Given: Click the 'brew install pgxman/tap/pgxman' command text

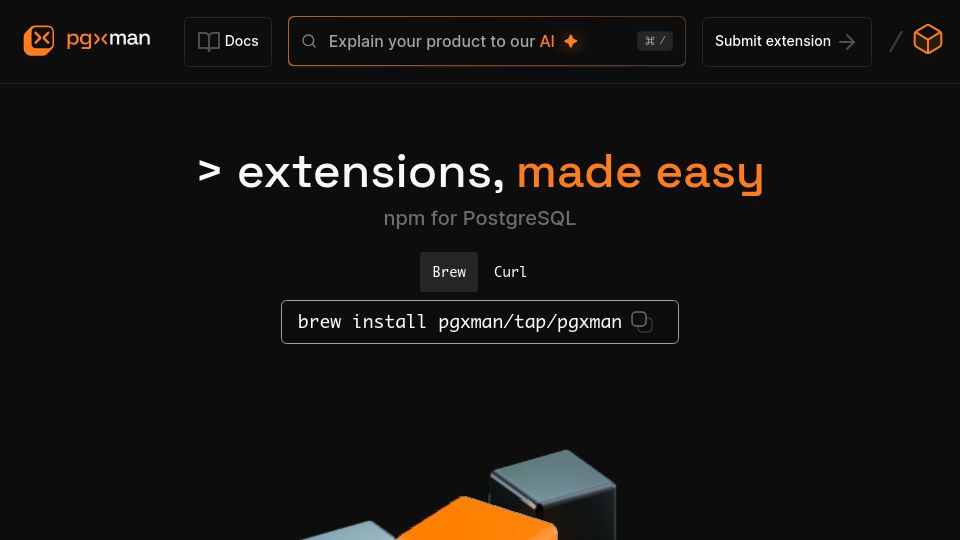Looking at the screenshot, I should pos(459,321).
